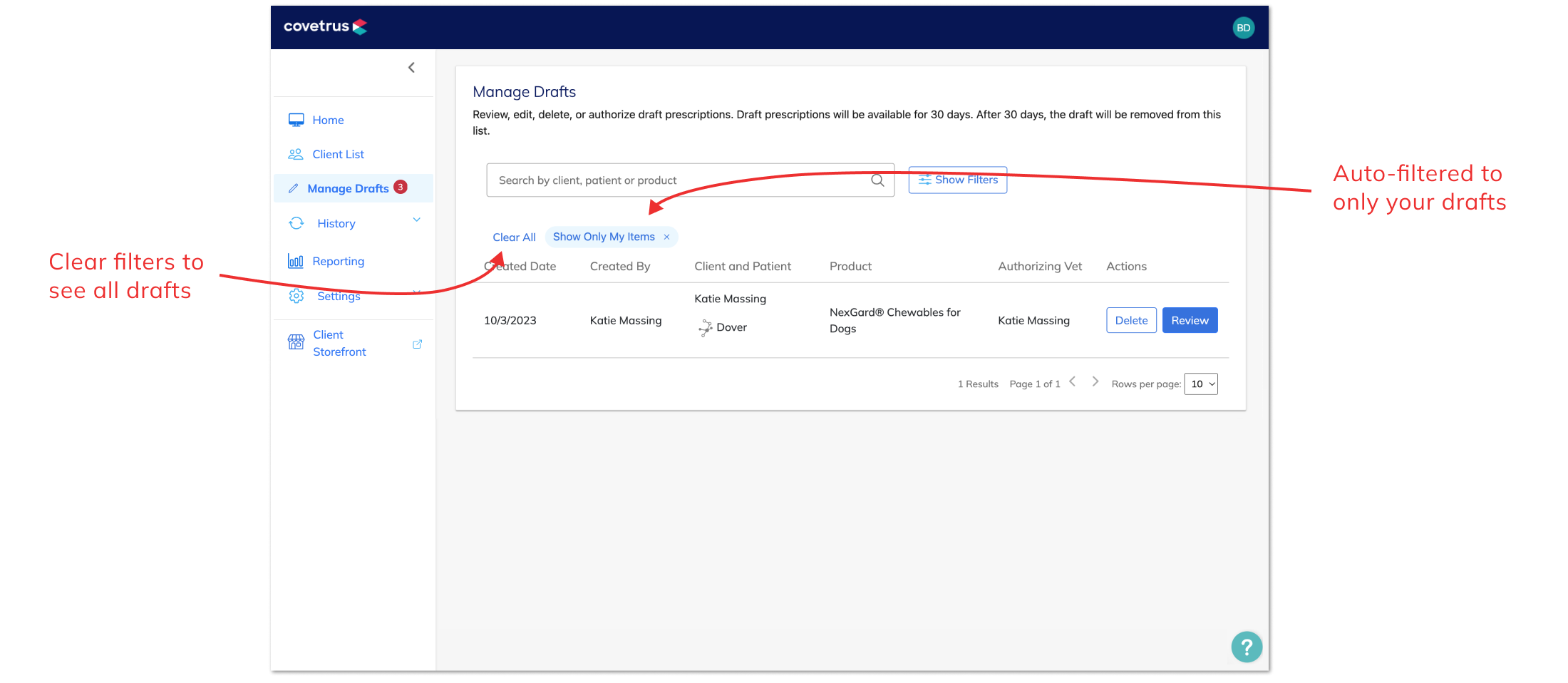Open the BD user avatar menu
The height and width of the screenshot is (683, 1568).
pyautogui.click(x=1243, y=28)
